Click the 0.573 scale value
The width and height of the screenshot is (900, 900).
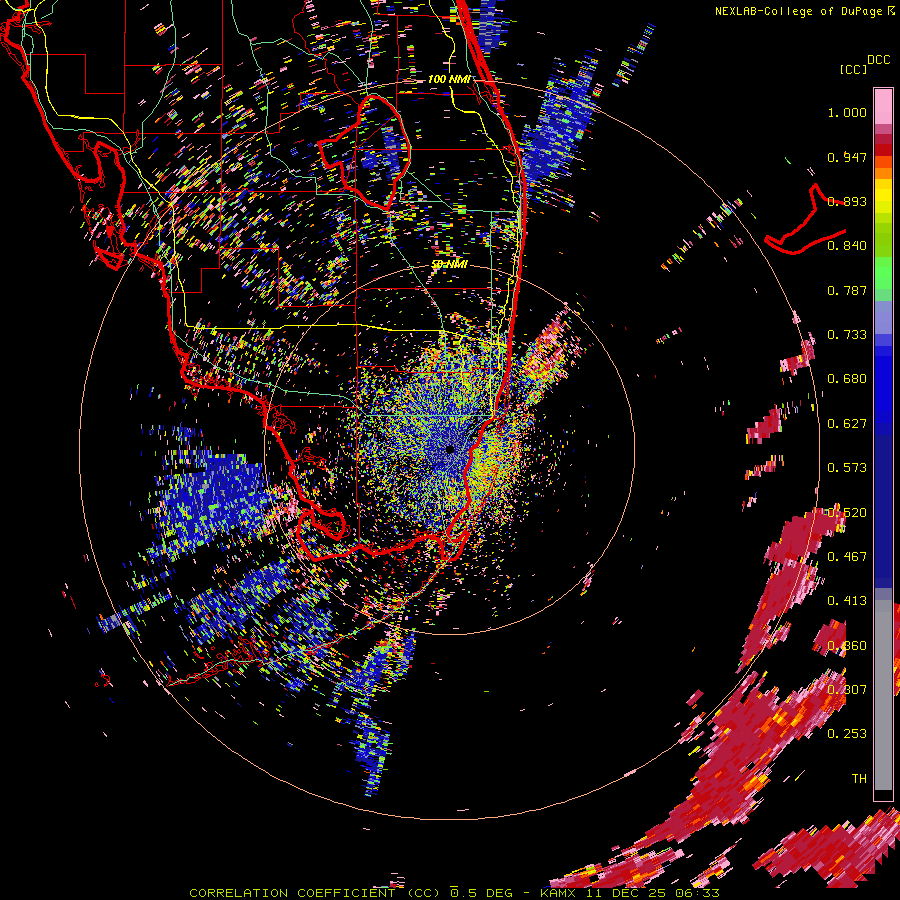[x=847, y=468]
